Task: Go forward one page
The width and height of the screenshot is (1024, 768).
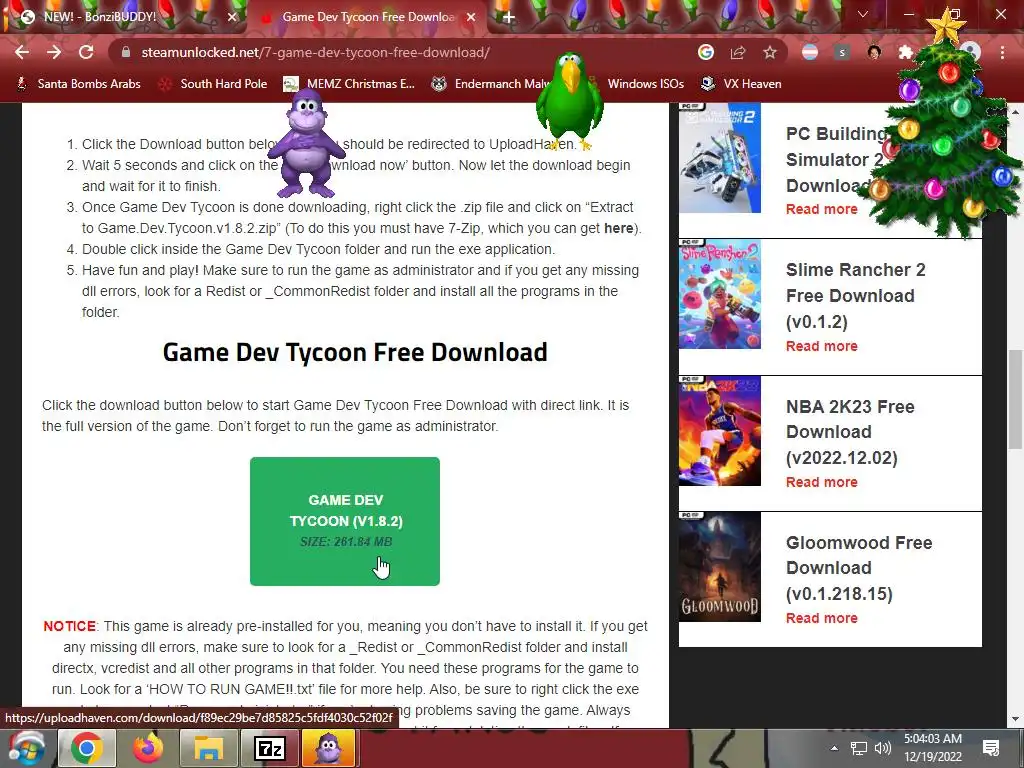Action: pos(54,52)
